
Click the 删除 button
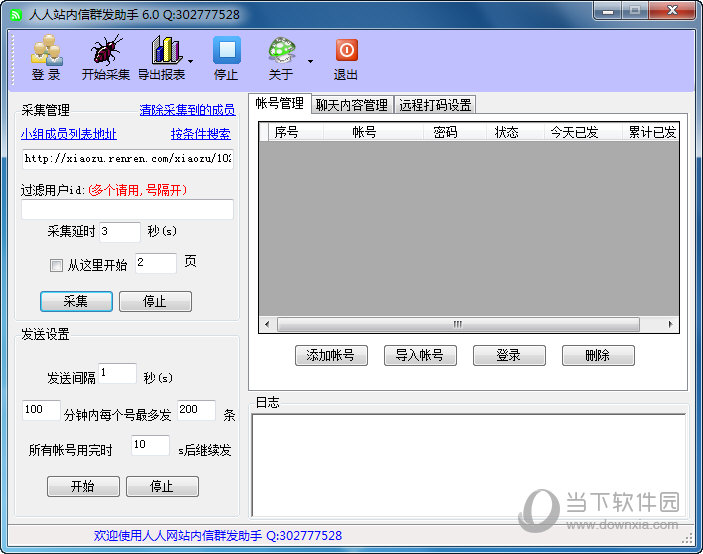(x=598, y=355)
